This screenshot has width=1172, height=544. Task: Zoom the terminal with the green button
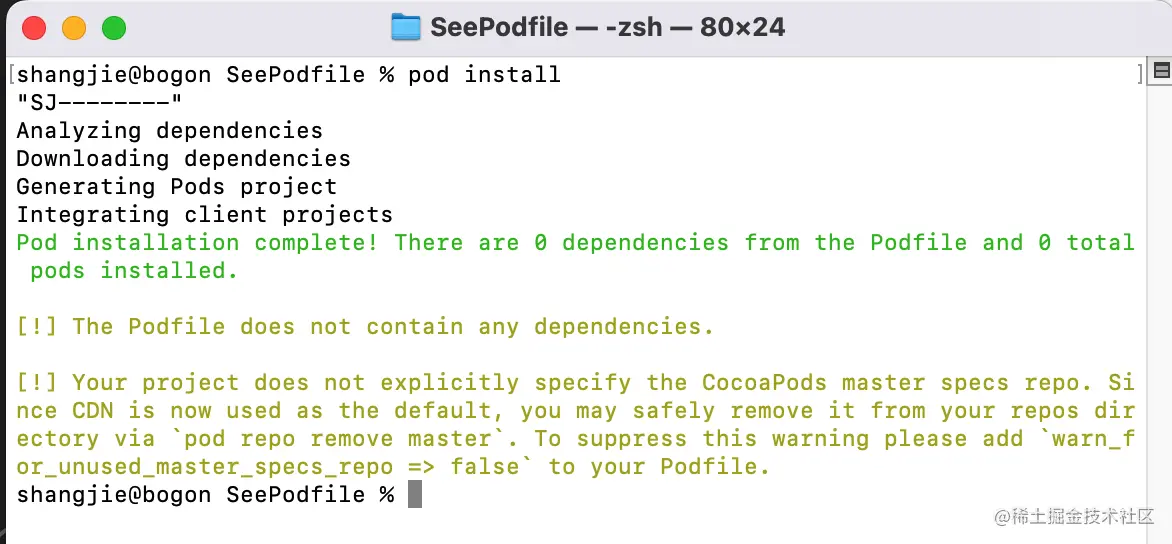pos(114,28)
